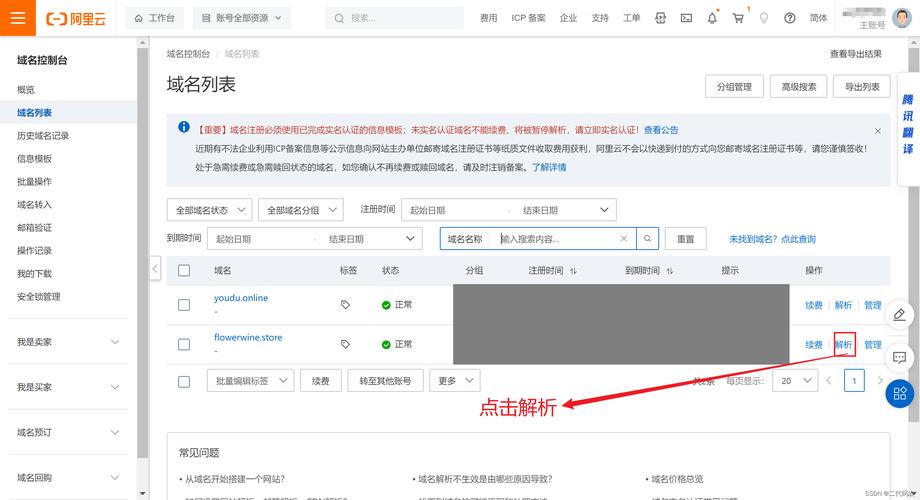Click the search magnifier in the top bar
This screenshot has width=920, height=500.
(339, 18)
